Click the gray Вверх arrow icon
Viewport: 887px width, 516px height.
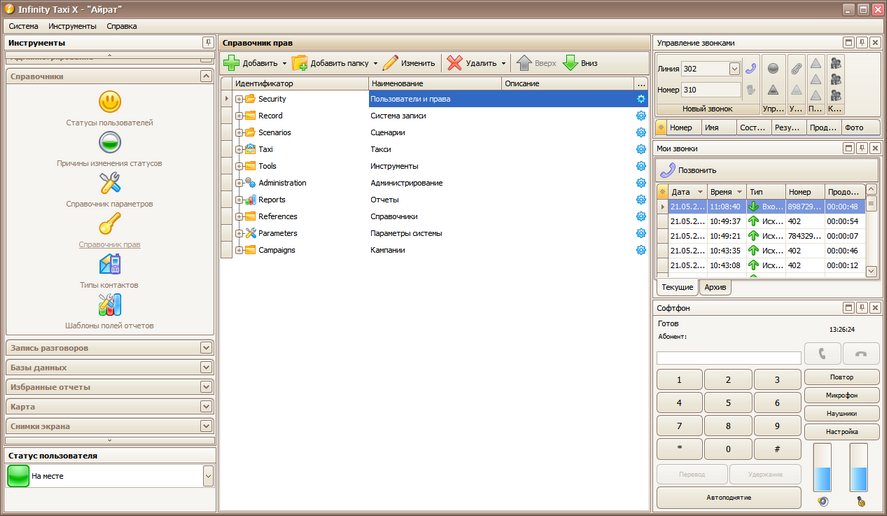tap(524, 63)
